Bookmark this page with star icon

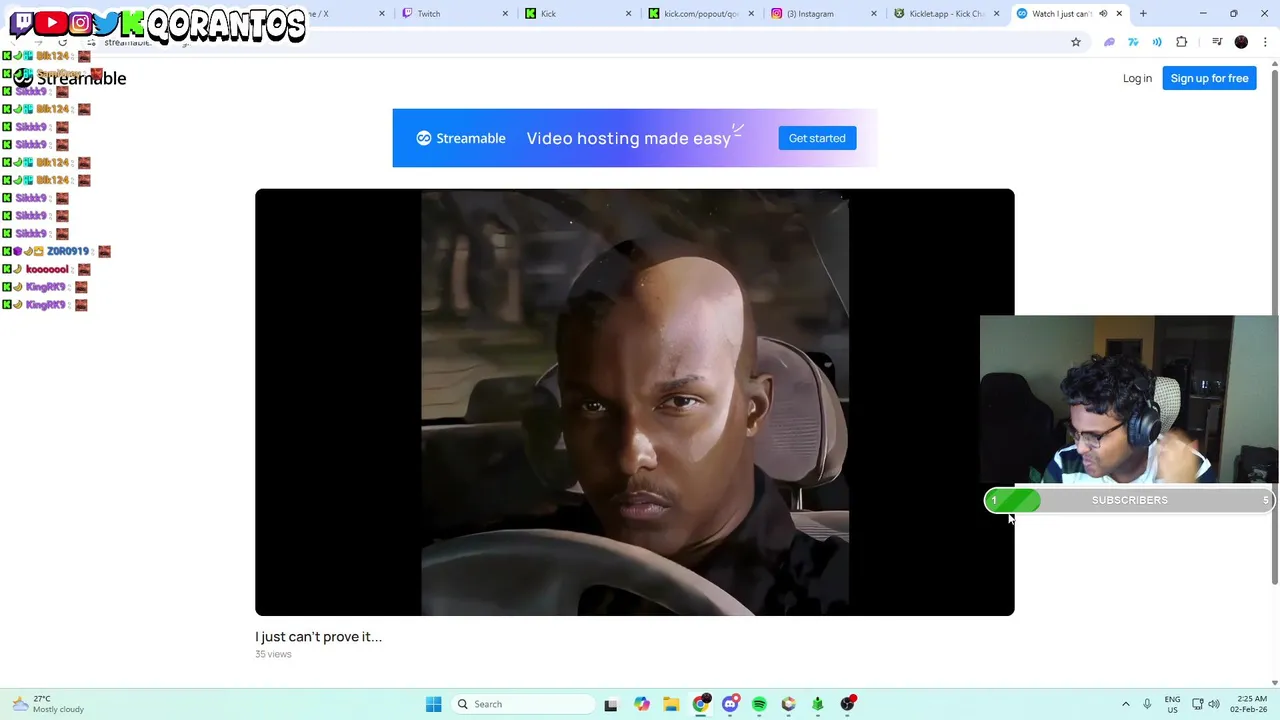coord(1076,42)
